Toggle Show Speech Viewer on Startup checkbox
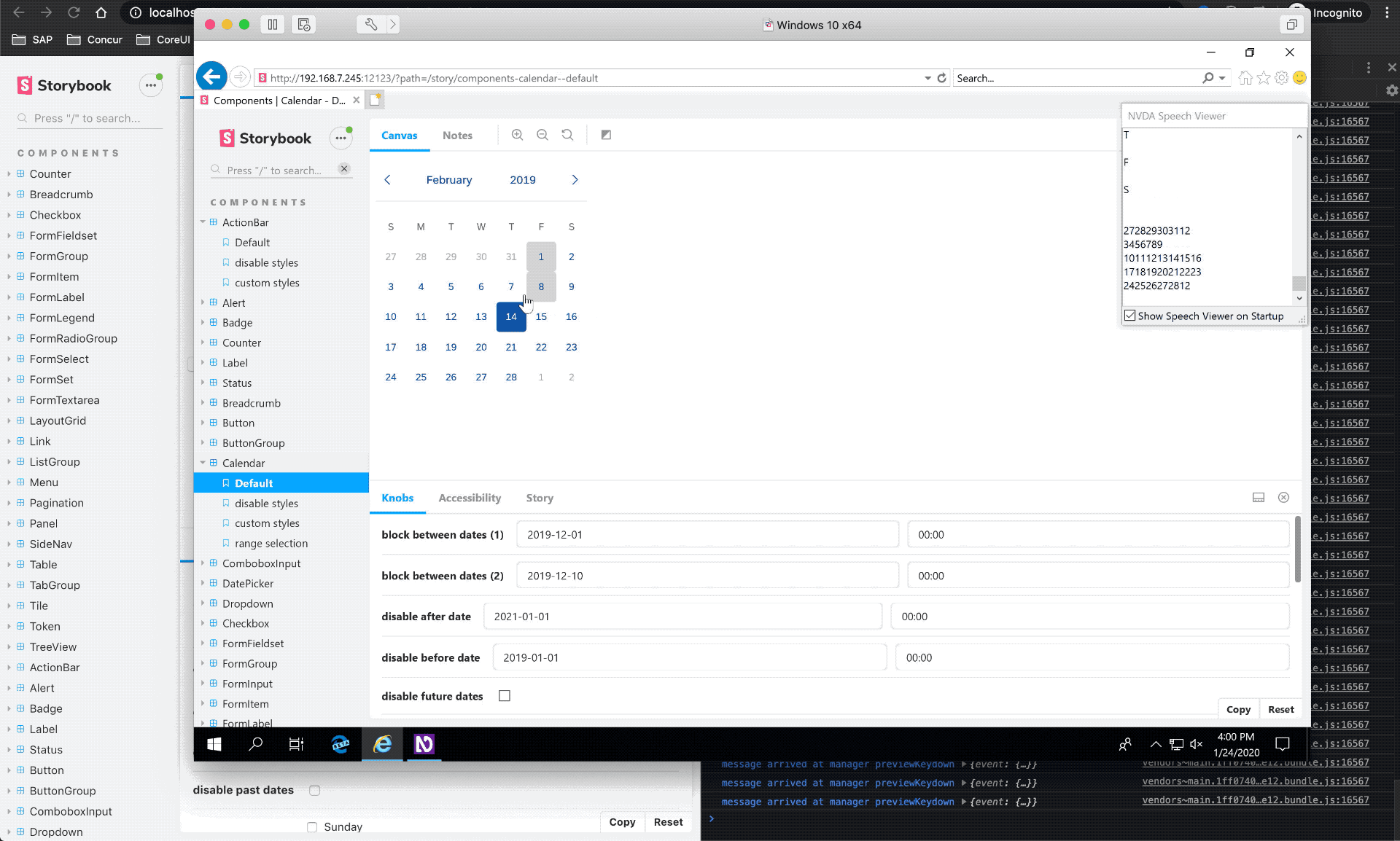The image size is (1400, 841). [x=1130, y=316]
